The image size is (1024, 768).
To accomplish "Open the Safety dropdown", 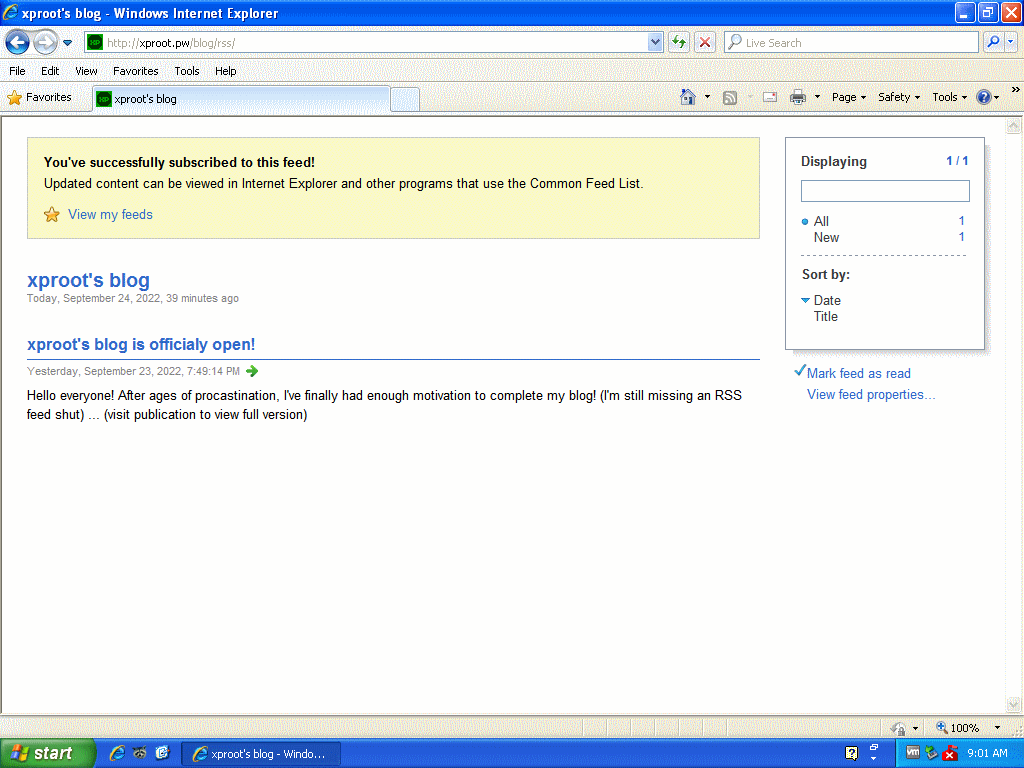I will click(x=897, y=97).
